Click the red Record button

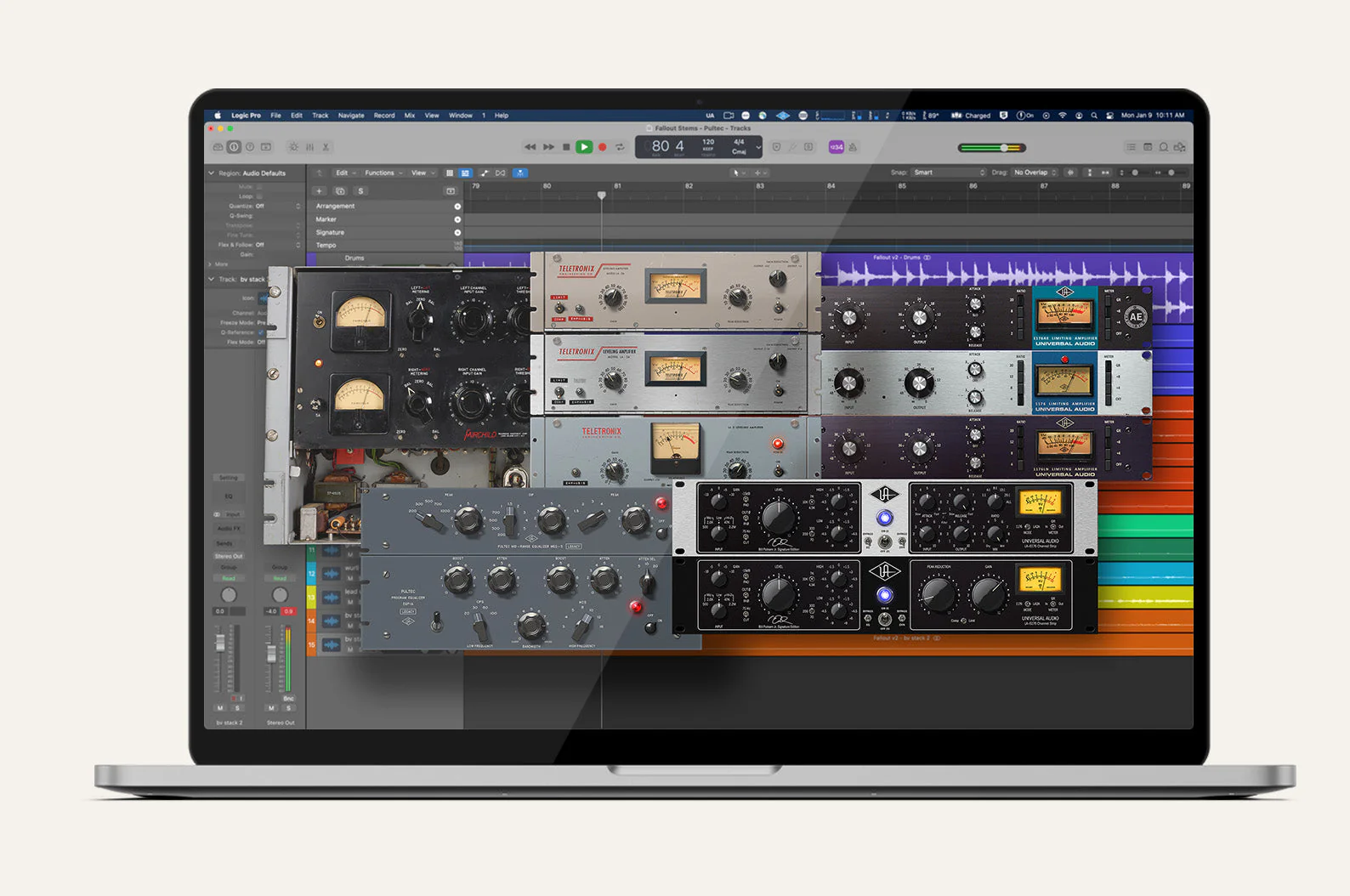[x=602, y=147]
